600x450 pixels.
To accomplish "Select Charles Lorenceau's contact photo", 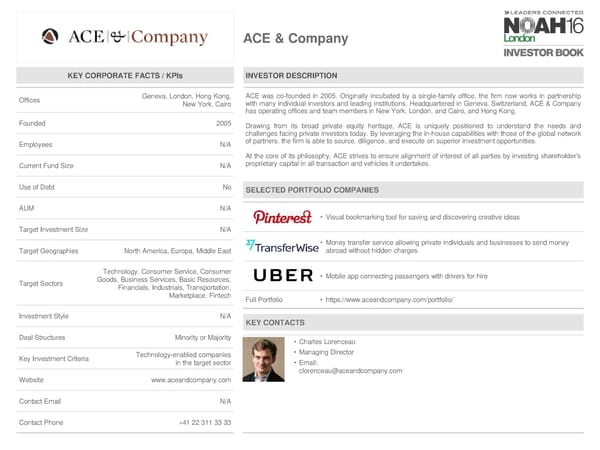I will pos(265,359).
